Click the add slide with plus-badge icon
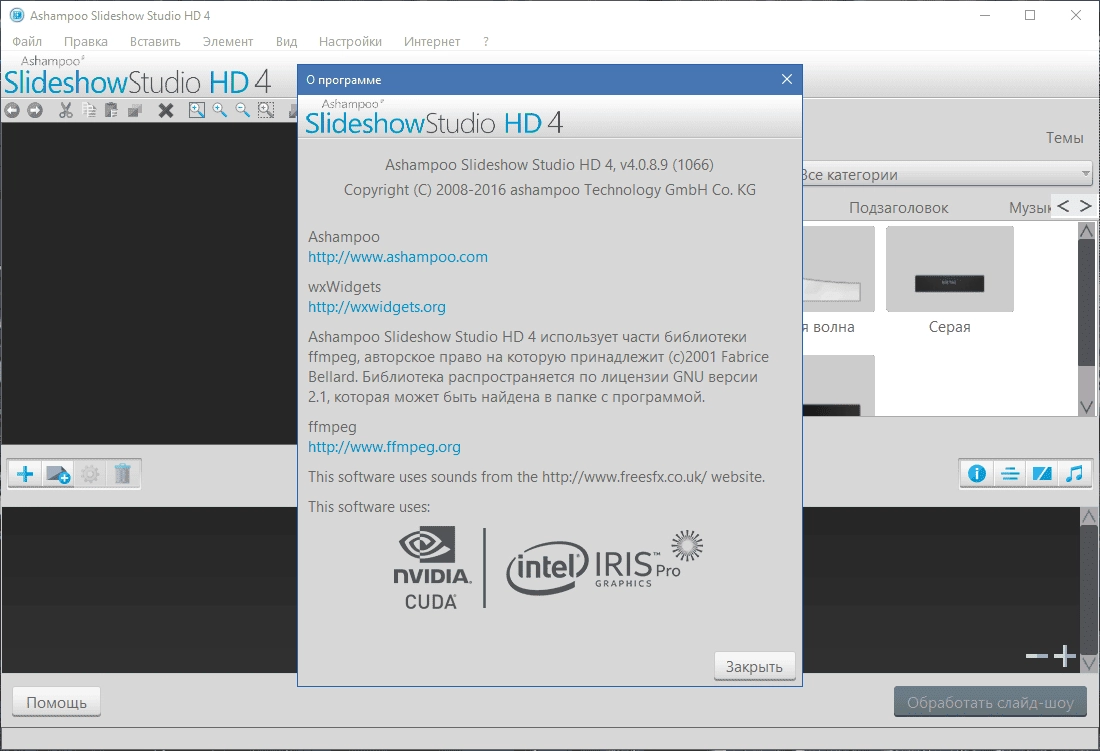 tap(58, 474)
